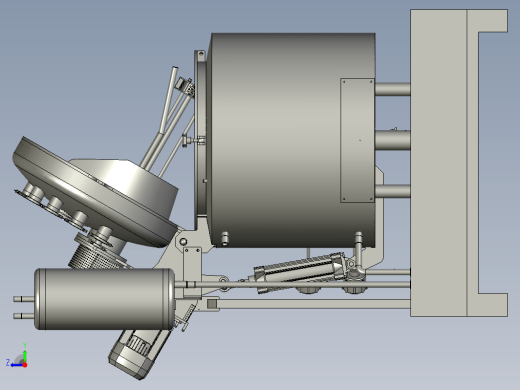Select the horizontal pressure tank at lower left
520x390 pixels.
pyautogui.click(x=105, y=299)
